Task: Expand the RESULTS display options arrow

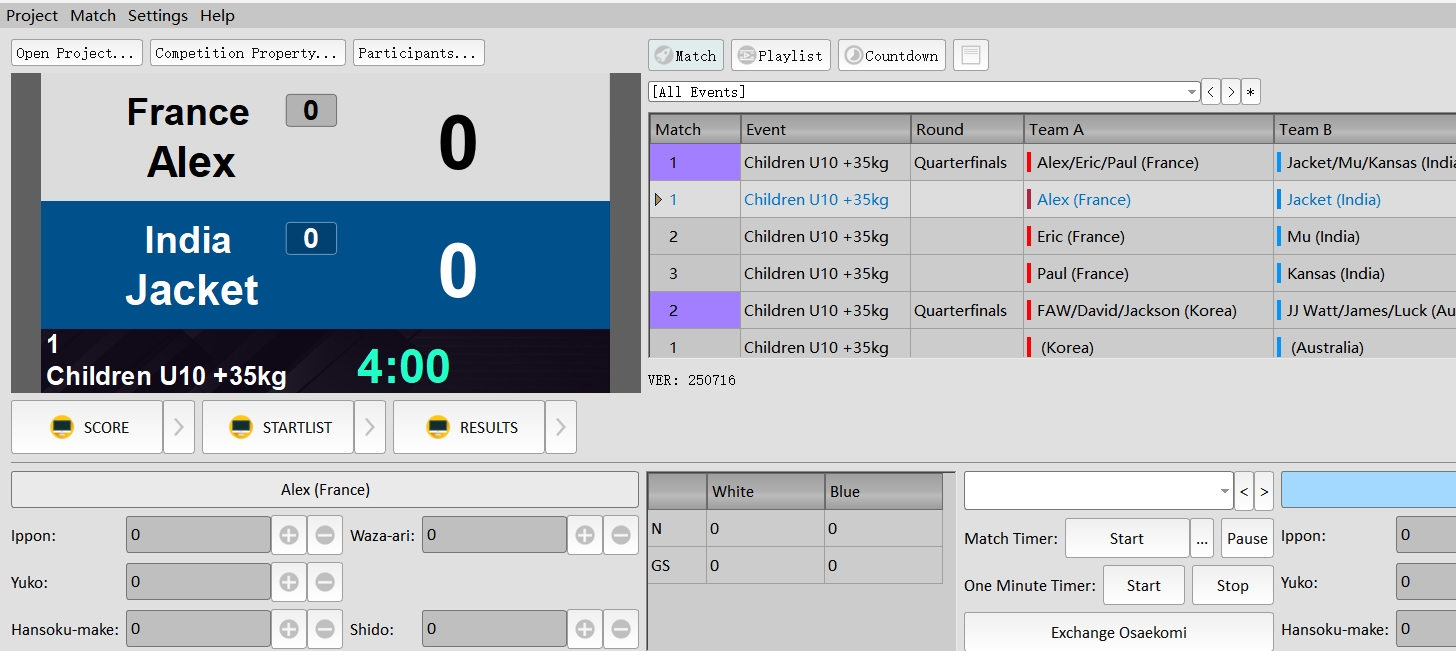Action: pyautogui.click(x=560, y=427)
